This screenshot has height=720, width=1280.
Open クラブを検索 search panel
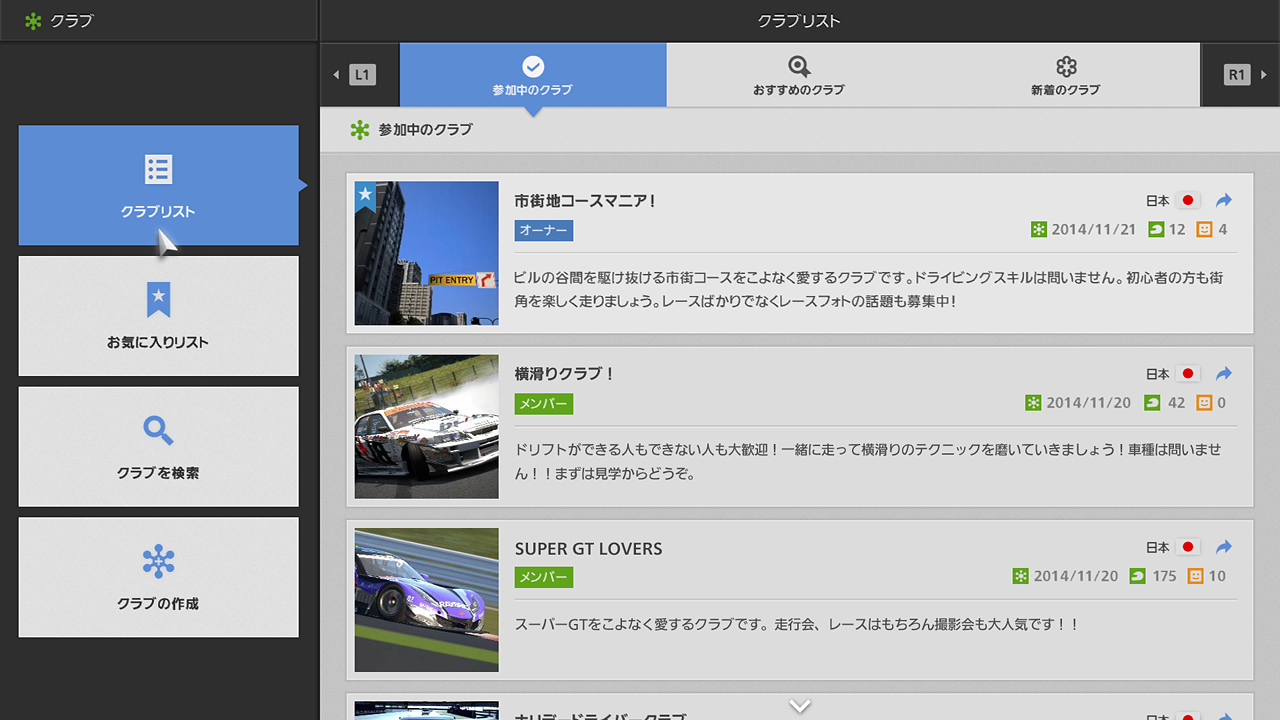[158, 447]
